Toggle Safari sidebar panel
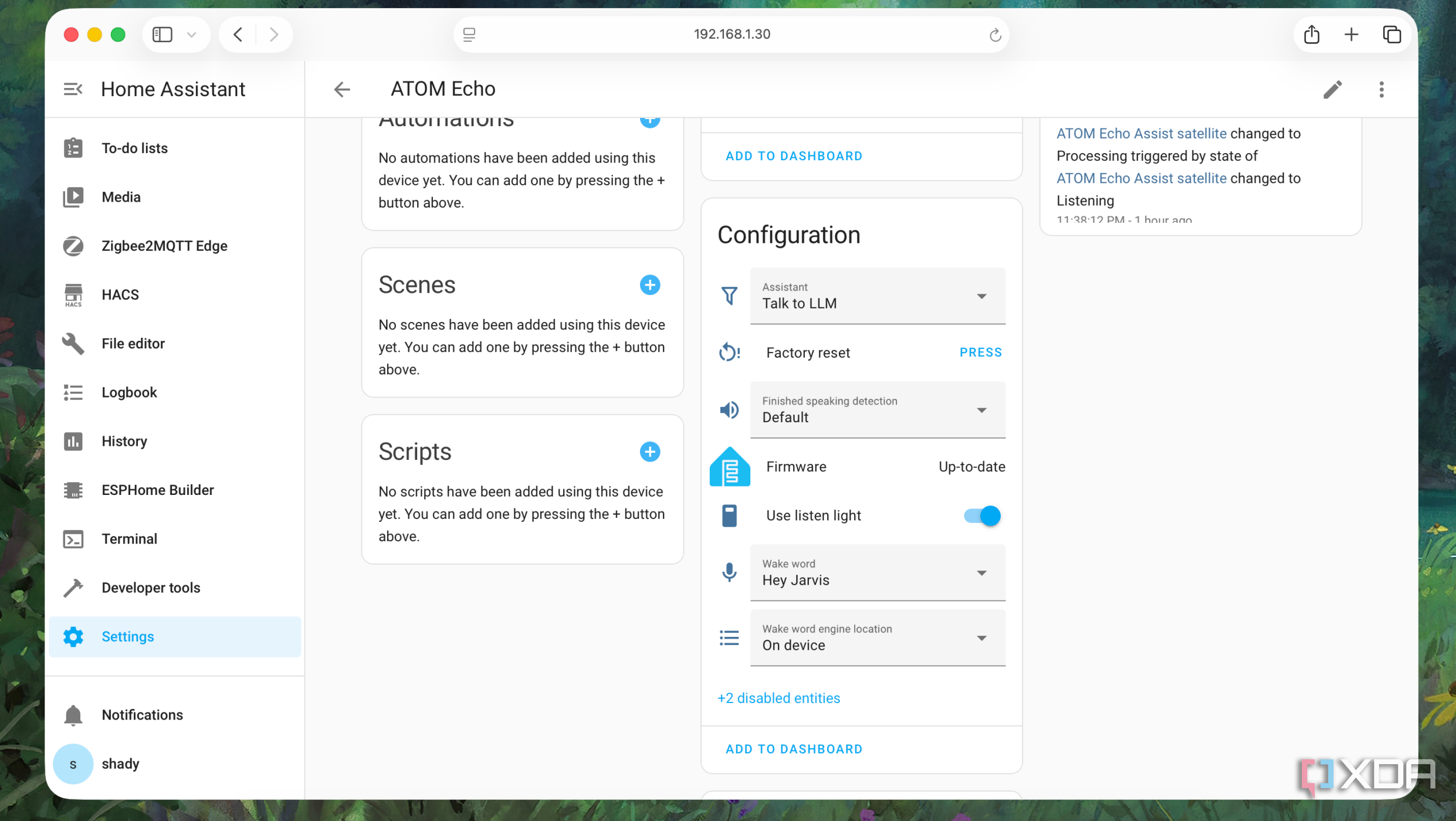The width and height of the screenshot is (1456, 821). [162, 35]
